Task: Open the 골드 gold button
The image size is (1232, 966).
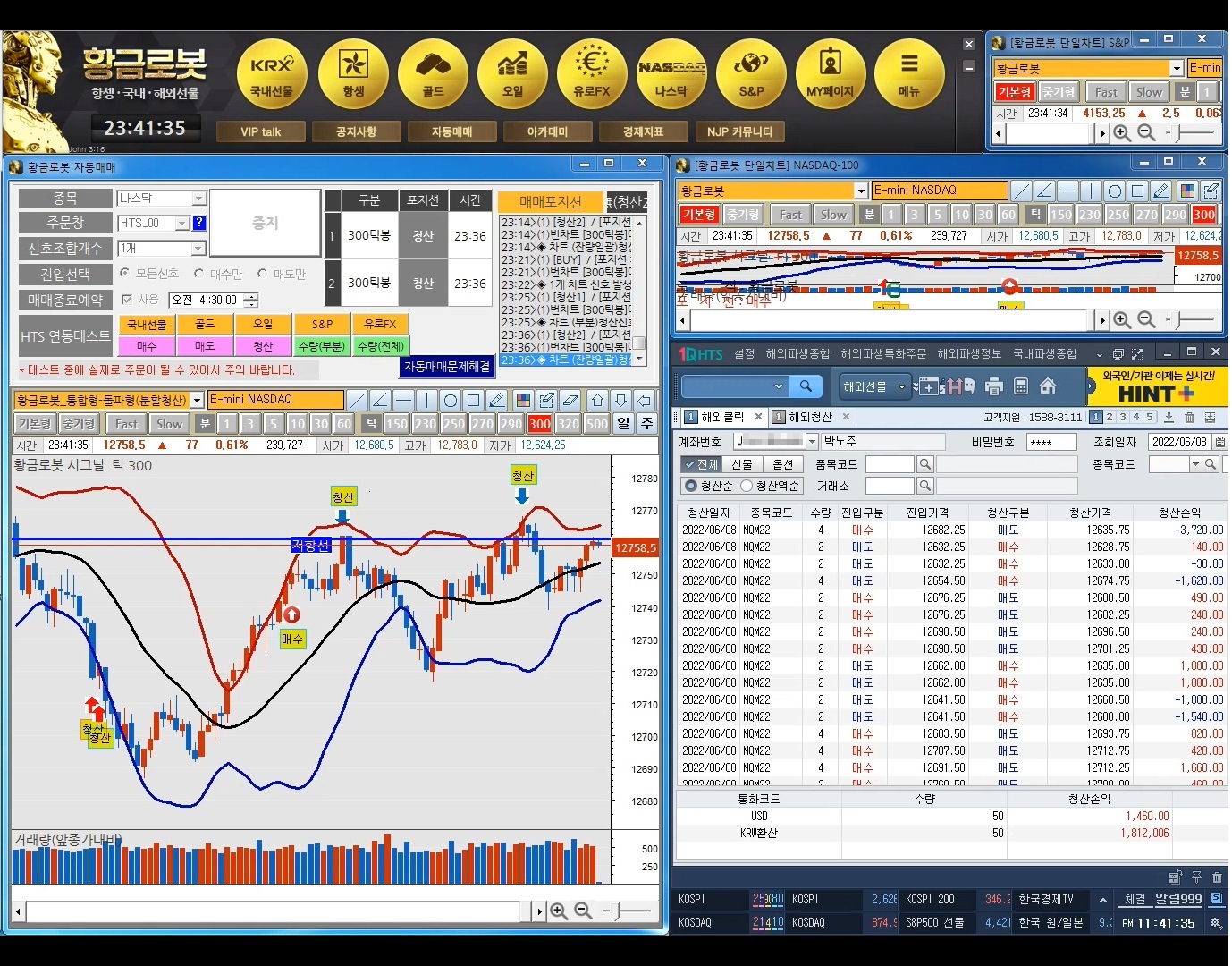Action: pyautogui.click(x=433, y=74)
